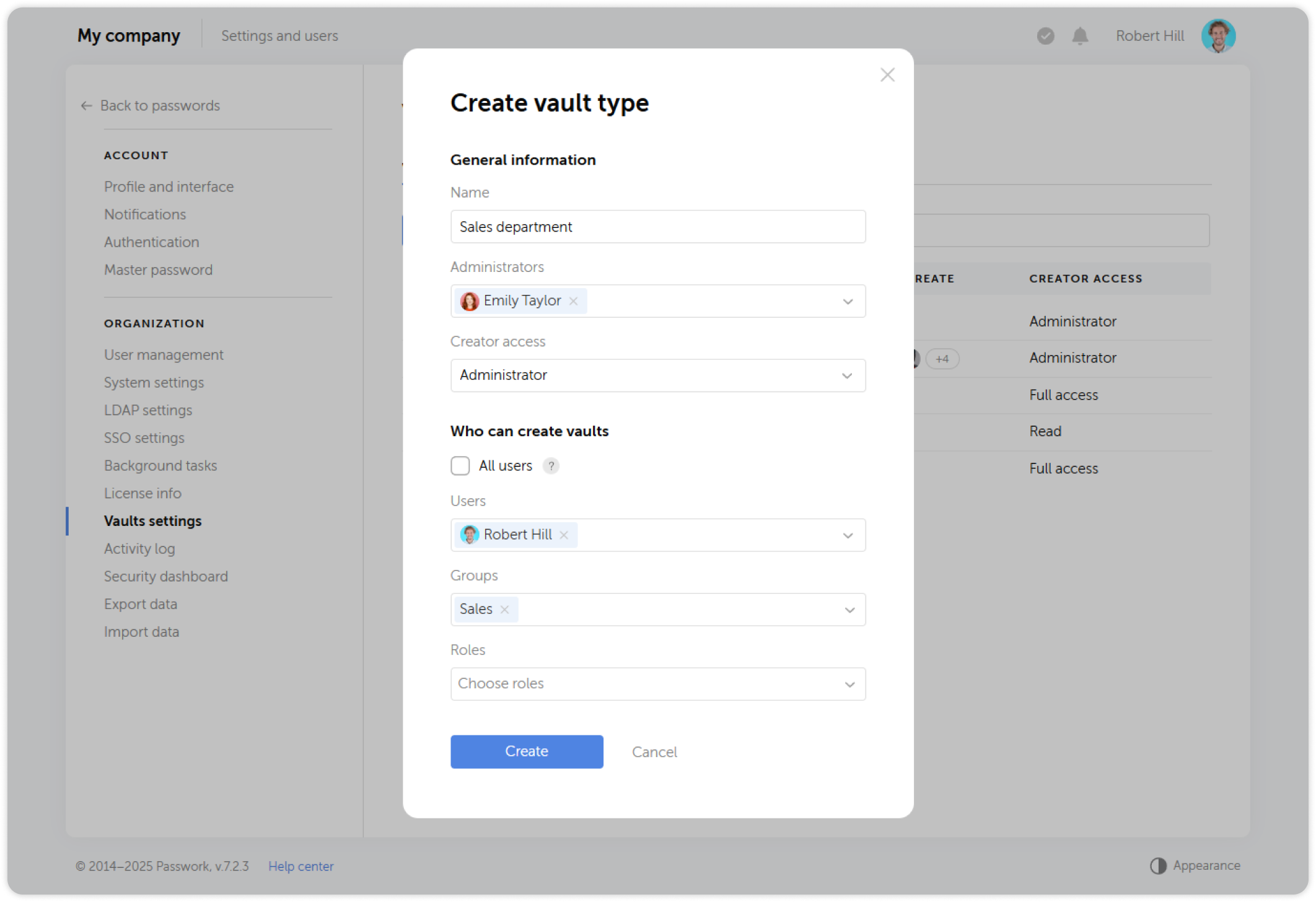Click the notification bell icon
The image size is (1316, 902).
[1079, 36]
